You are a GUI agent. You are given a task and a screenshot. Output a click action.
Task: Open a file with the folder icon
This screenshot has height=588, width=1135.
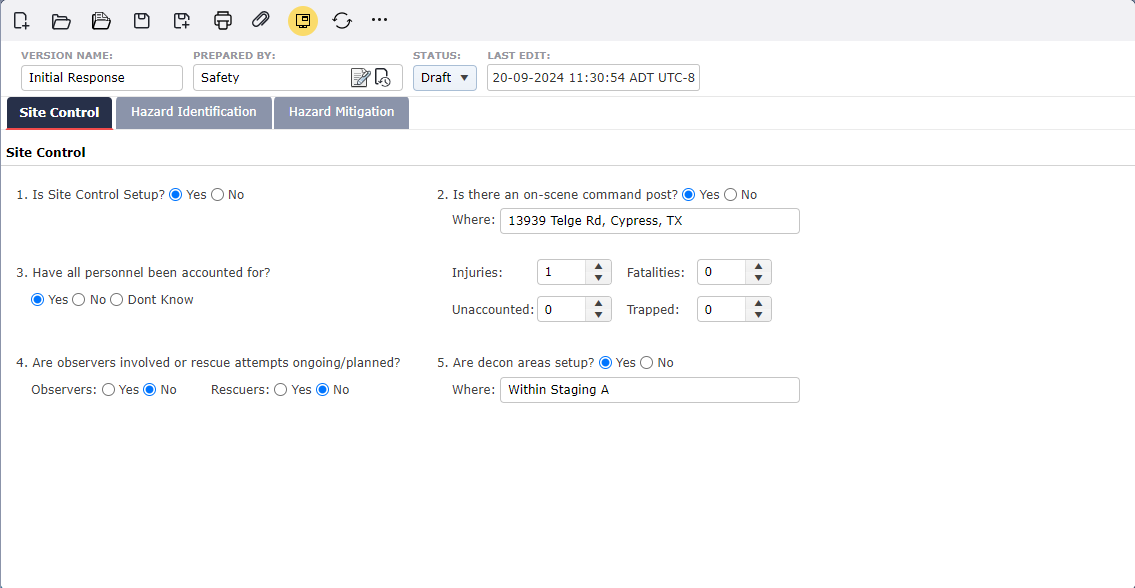pos(61,20)
